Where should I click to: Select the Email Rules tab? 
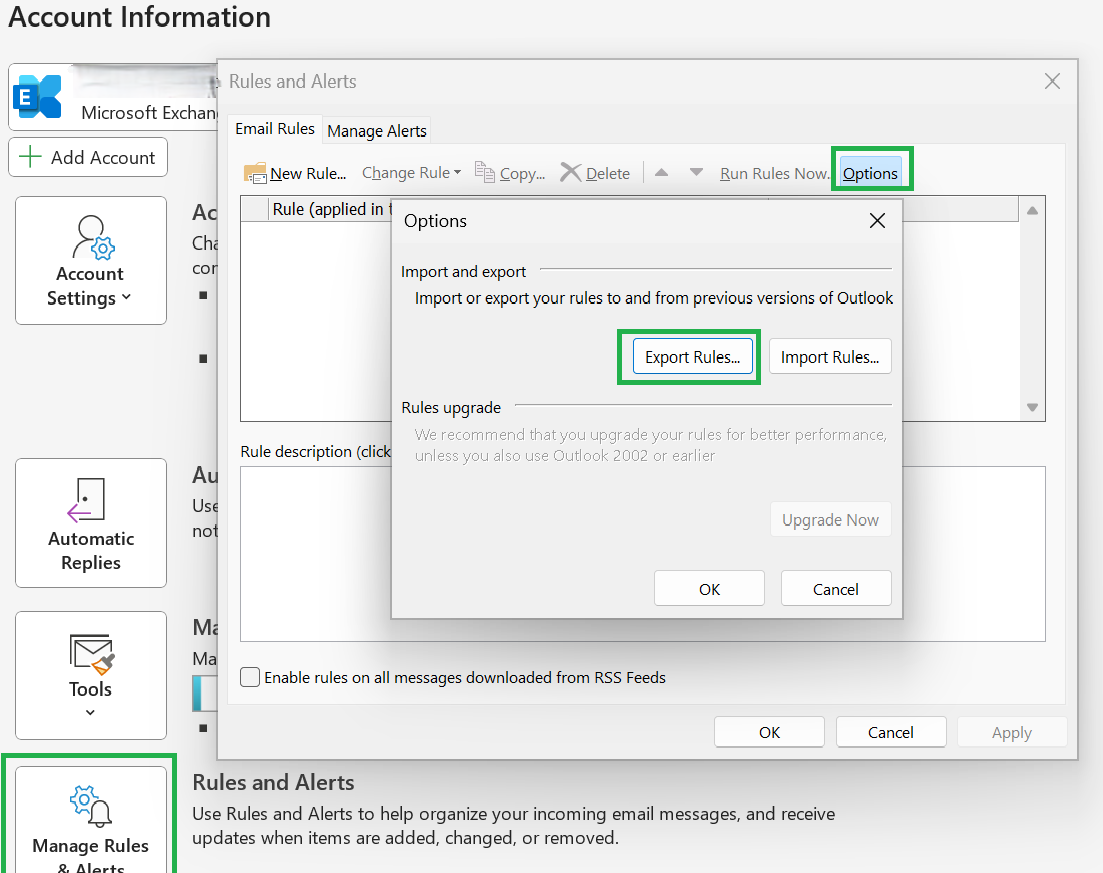(x=275, y=129)
